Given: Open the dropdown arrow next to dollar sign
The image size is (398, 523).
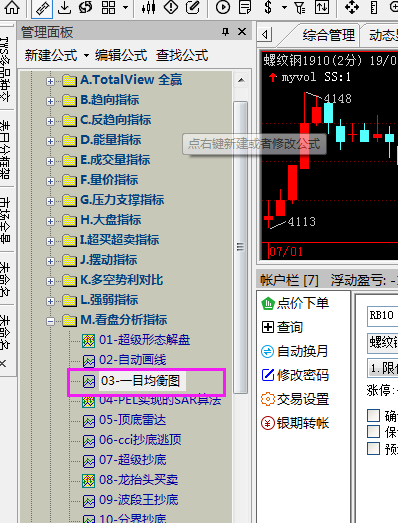Looking at the screenshot, I should point(285,7).
